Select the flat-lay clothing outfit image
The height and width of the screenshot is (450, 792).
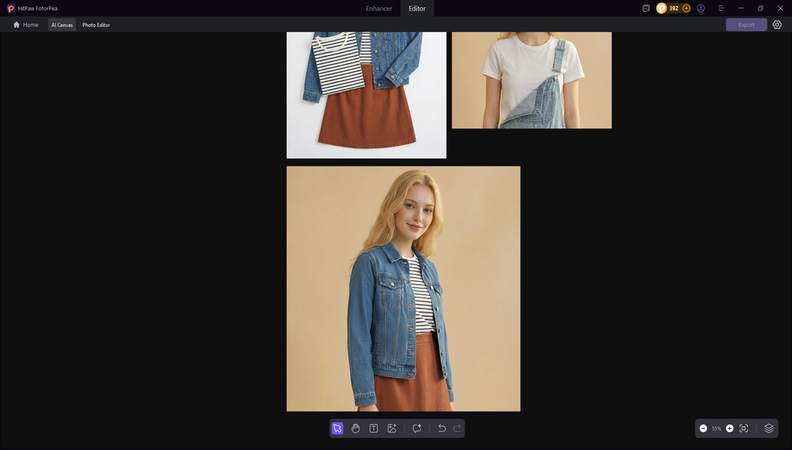click(x=366, y=95)
